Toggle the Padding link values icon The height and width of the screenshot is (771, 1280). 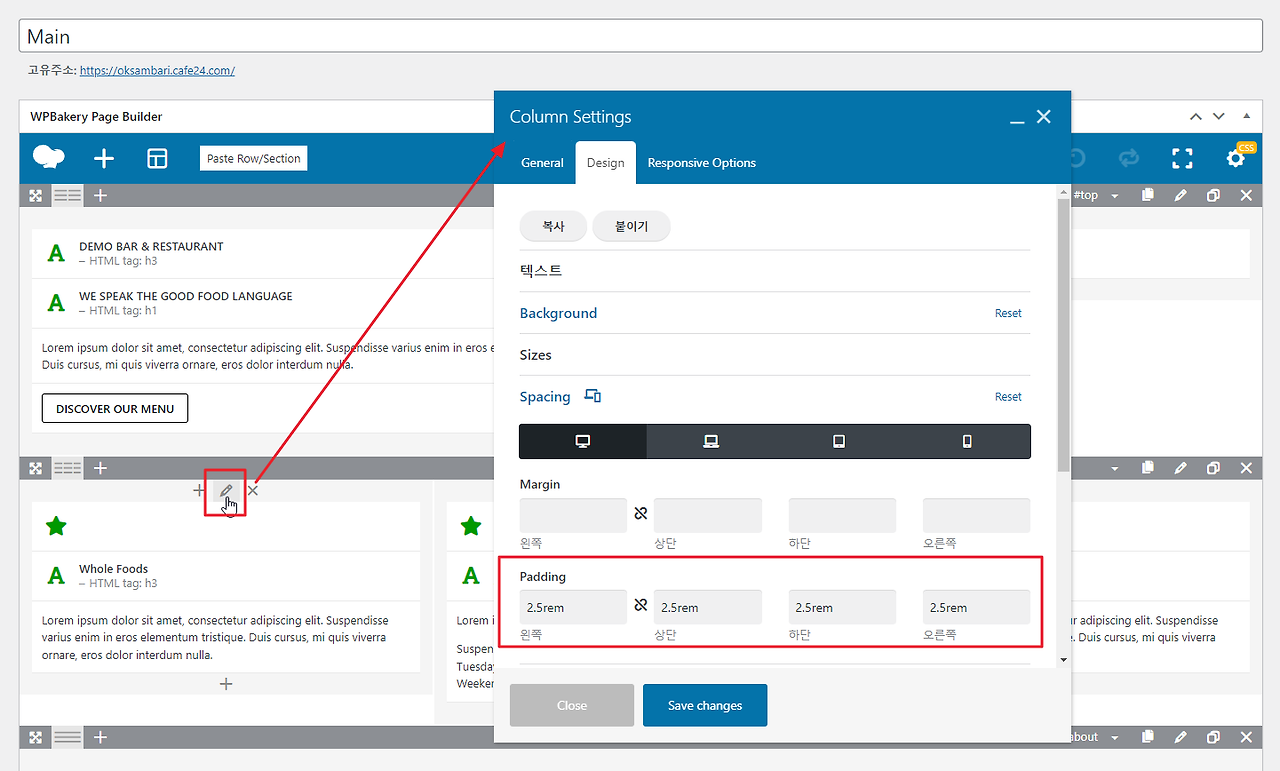coord(641,606)
